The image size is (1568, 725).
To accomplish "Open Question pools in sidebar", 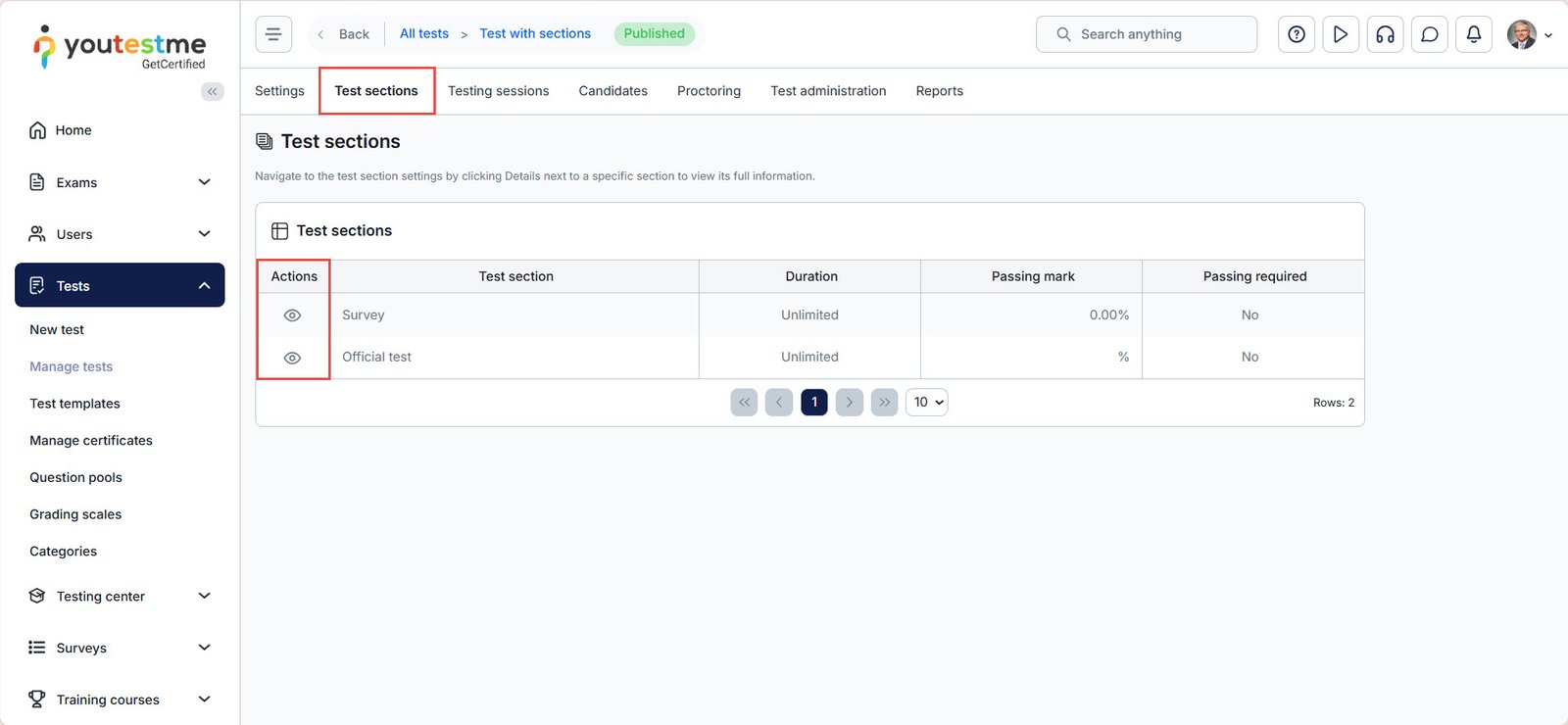I will [75, 477].
